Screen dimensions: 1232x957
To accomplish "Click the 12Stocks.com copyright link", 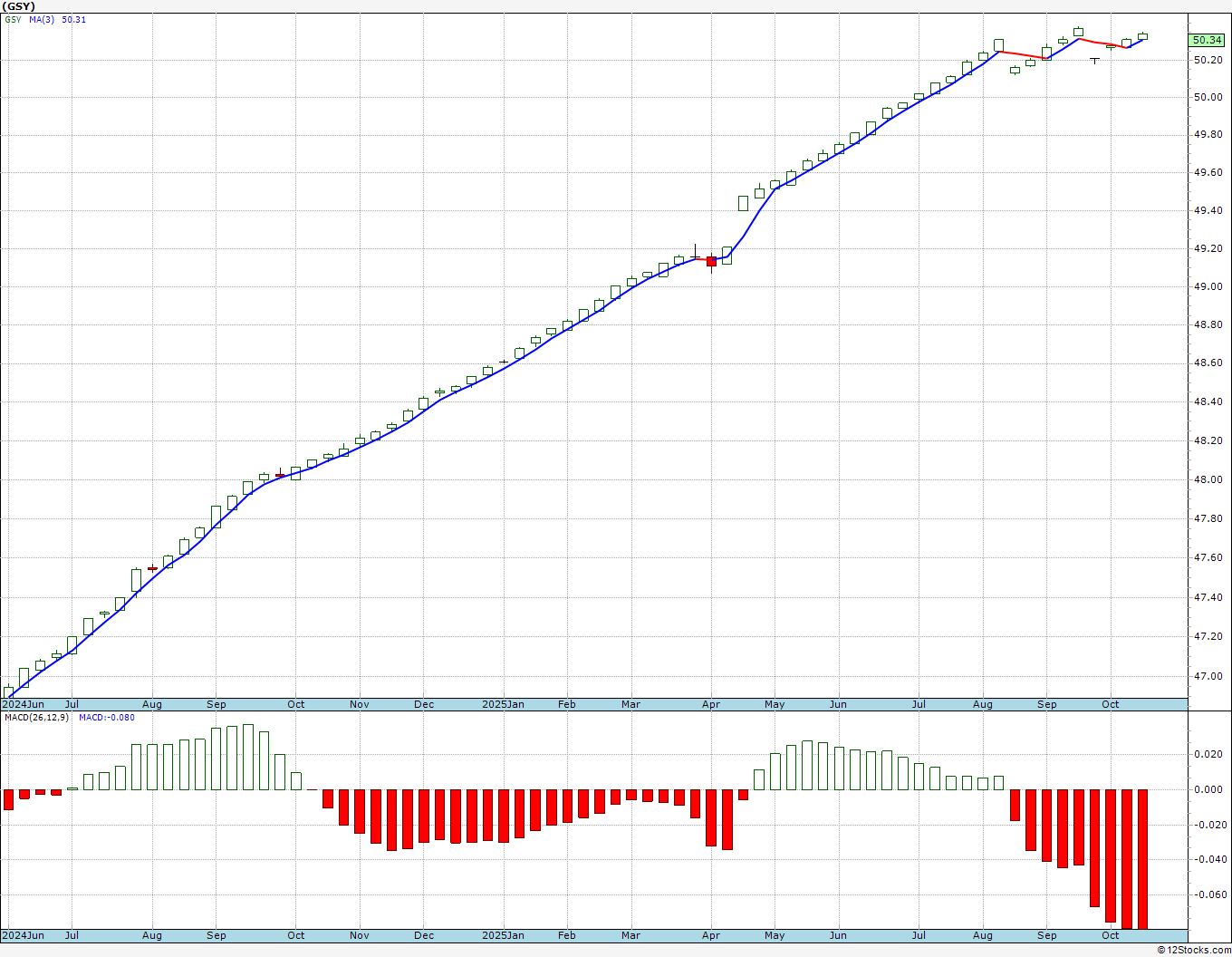I will pos(1193,950).
